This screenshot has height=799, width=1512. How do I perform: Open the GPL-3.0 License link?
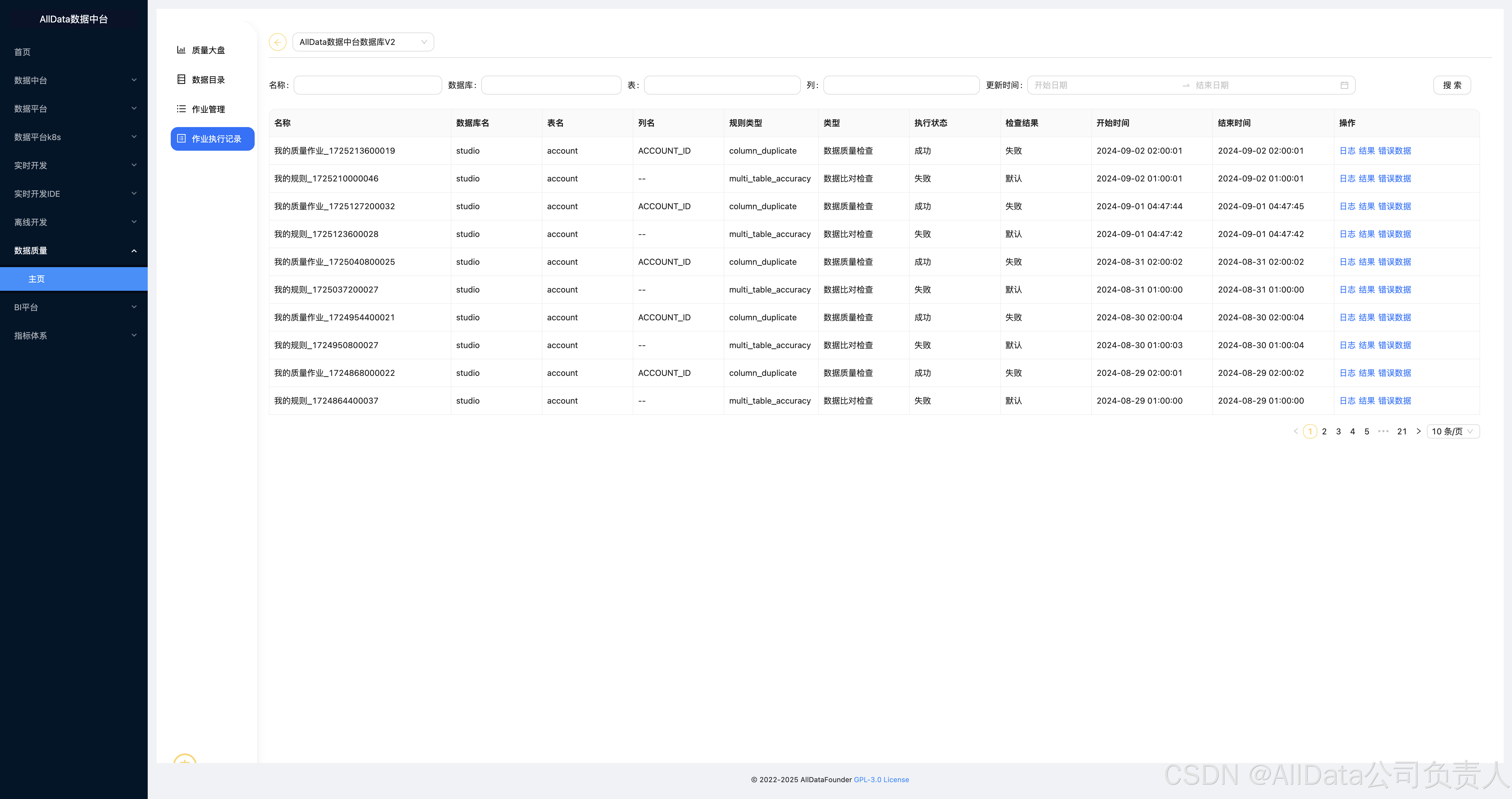tap(881, 779)
